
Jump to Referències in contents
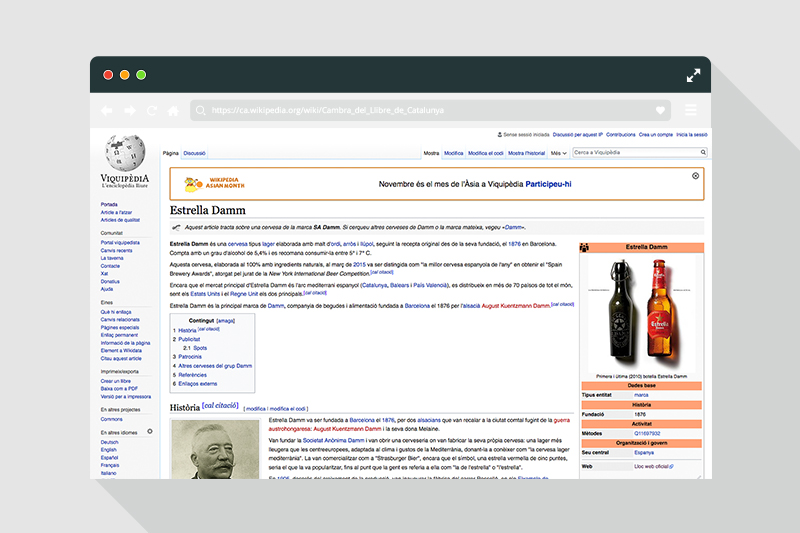coord(192,375)
